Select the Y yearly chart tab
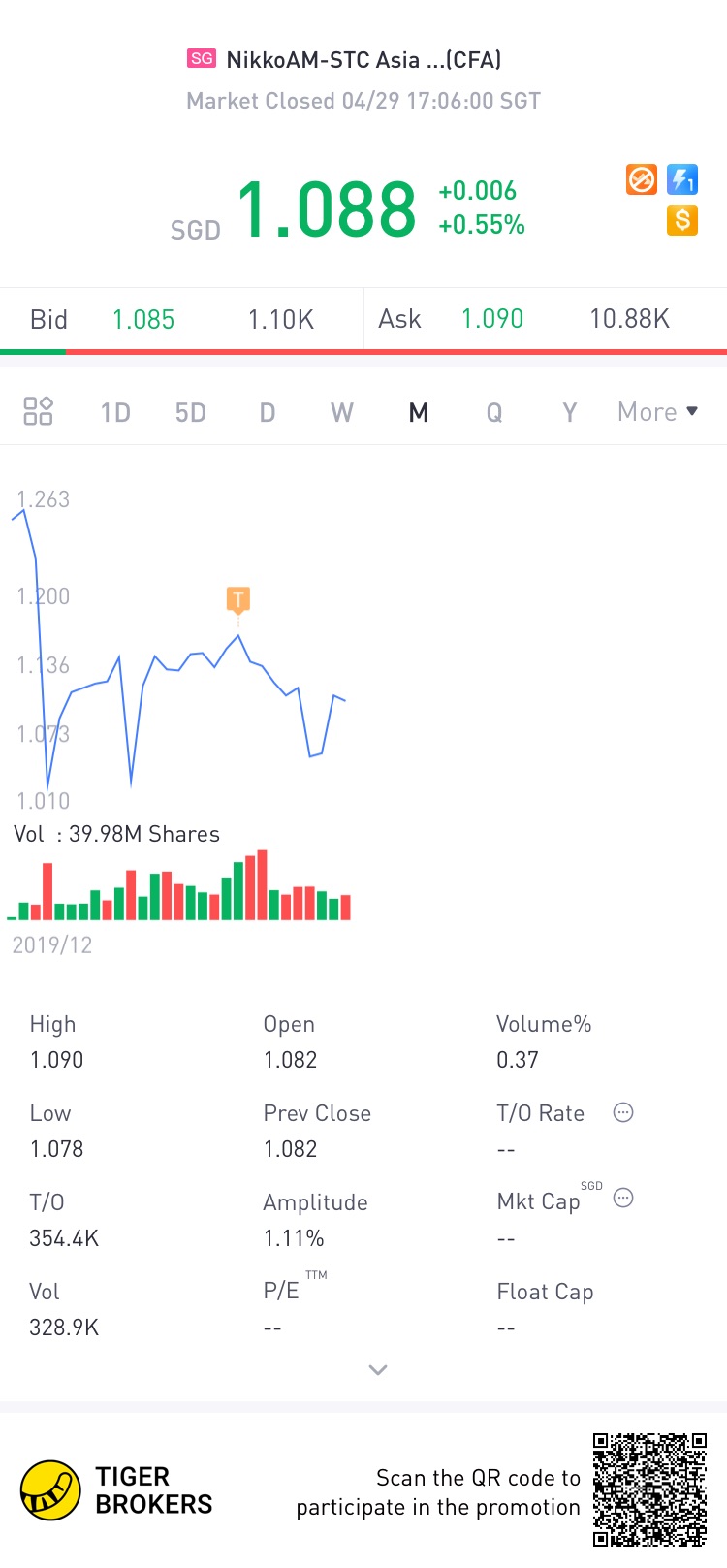This screenshot has height=1568, width=727. [570, 412]
